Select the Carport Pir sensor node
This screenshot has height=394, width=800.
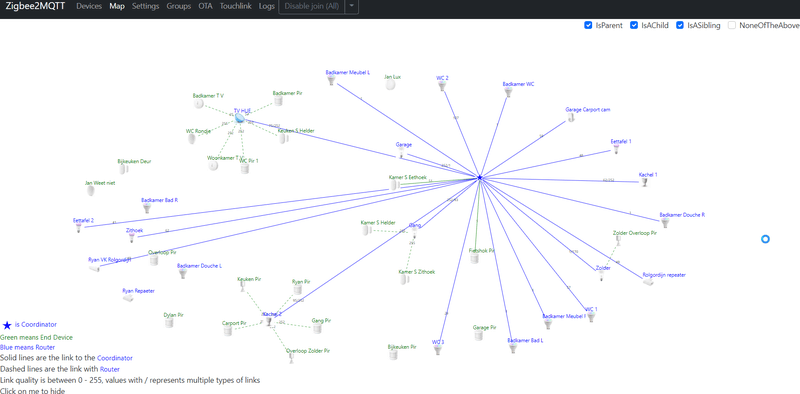pos(228,331)
